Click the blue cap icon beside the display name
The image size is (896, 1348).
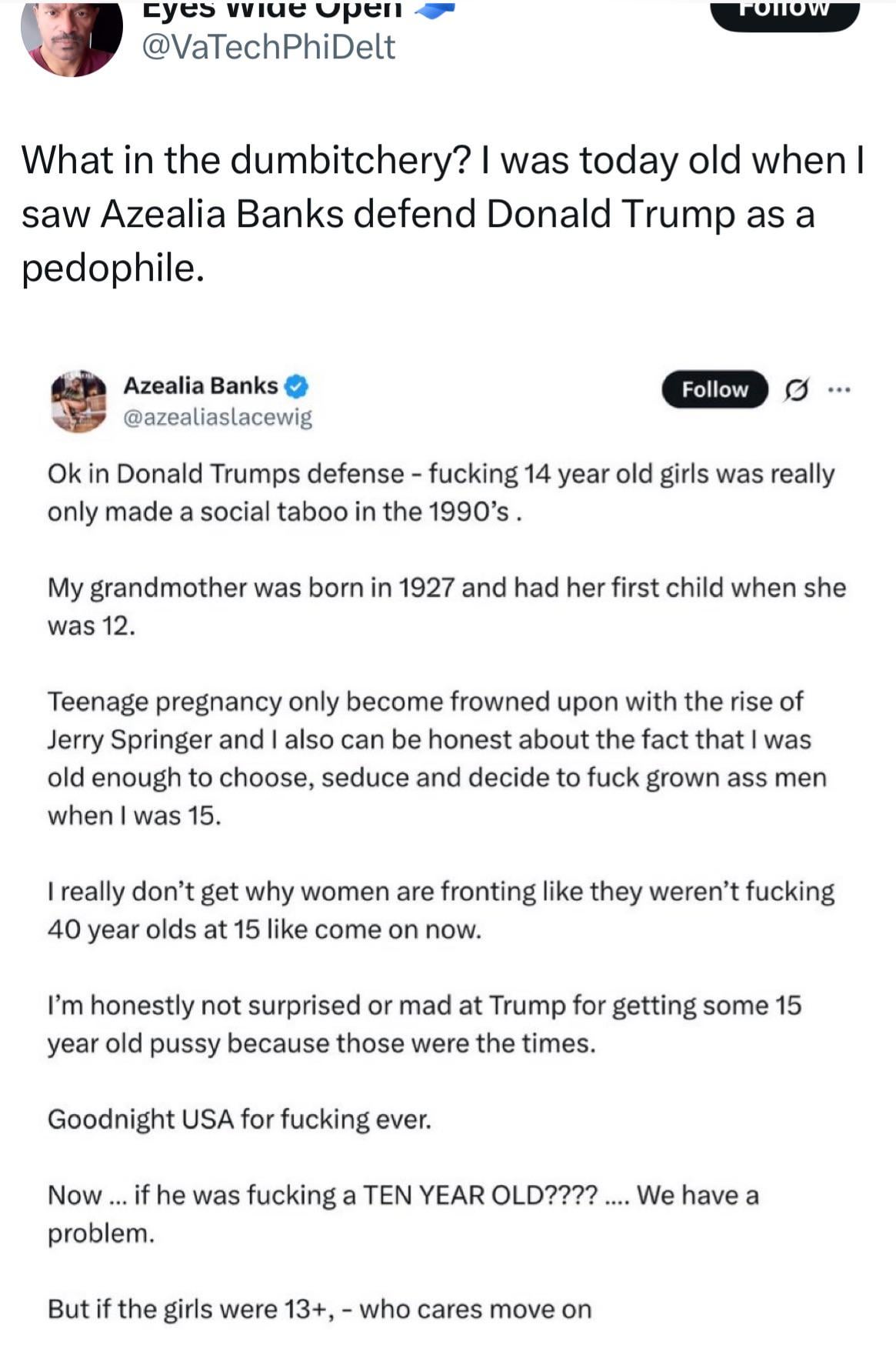click(x=435, y=8)
